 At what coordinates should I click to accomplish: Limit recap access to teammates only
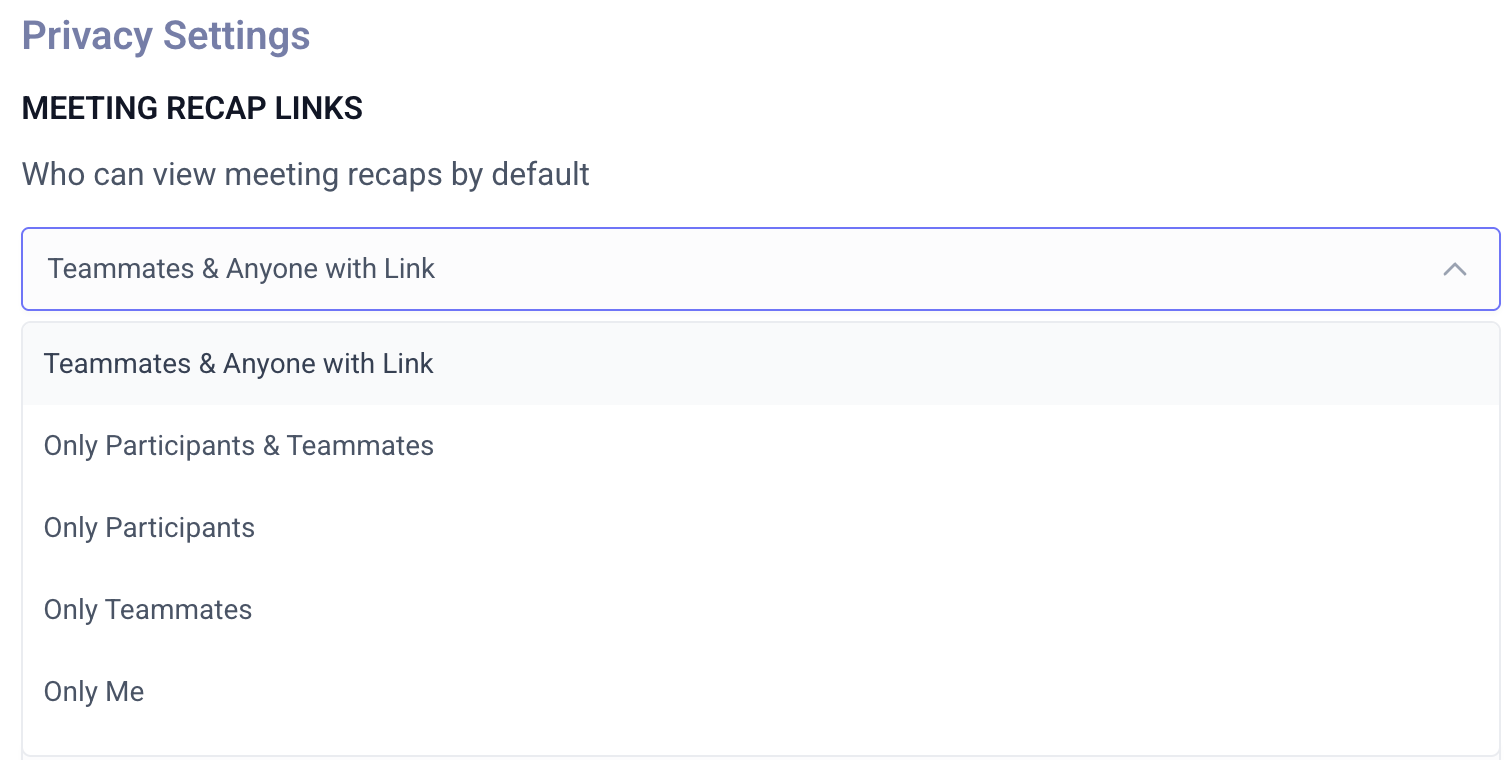[148, 610]
